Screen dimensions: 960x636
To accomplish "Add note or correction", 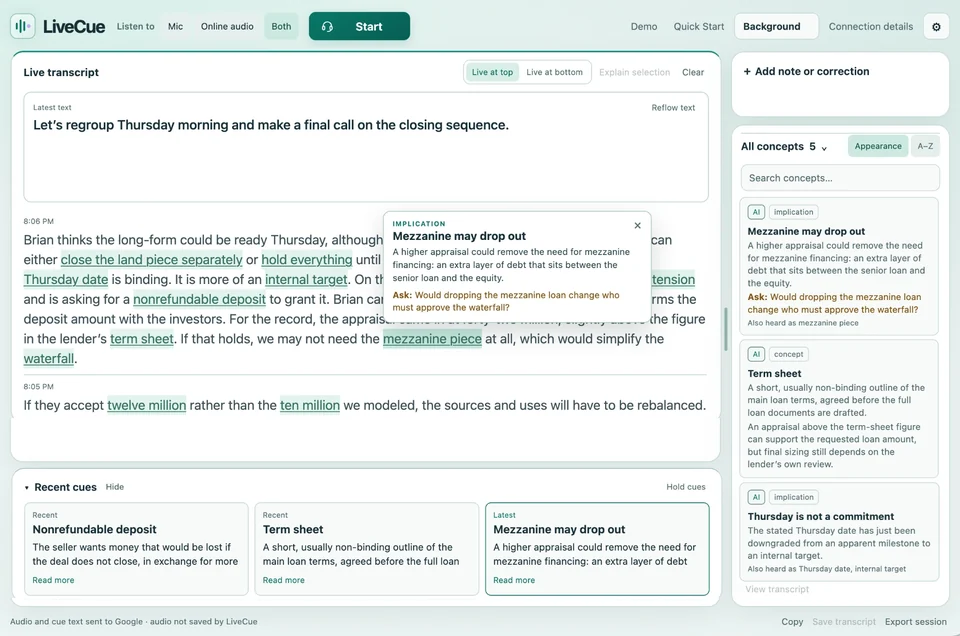I will [806, 72].
